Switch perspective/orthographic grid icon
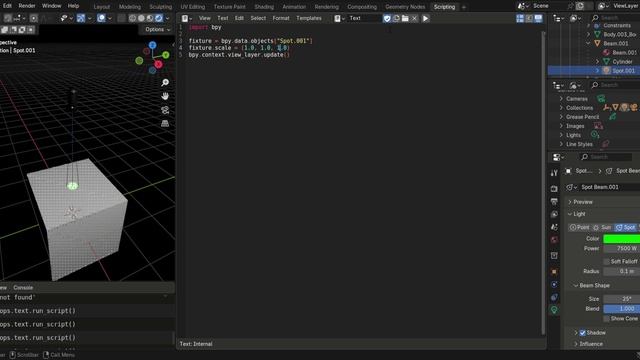Image resolution: width=640 pixels, height=360 pixels. [x=165, y=124]
